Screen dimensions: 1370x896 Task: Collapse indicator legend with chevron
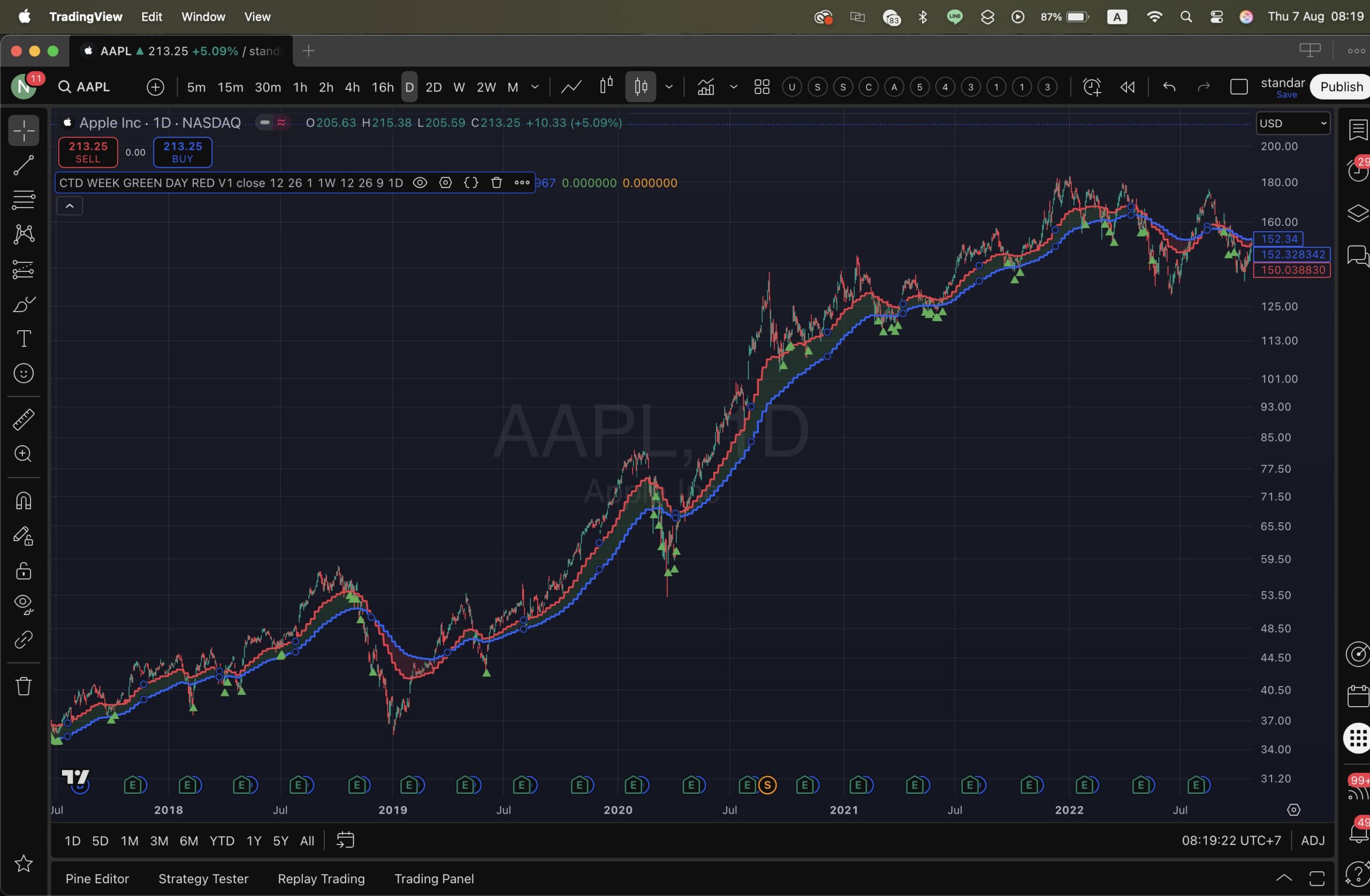[x=70, y=206]
